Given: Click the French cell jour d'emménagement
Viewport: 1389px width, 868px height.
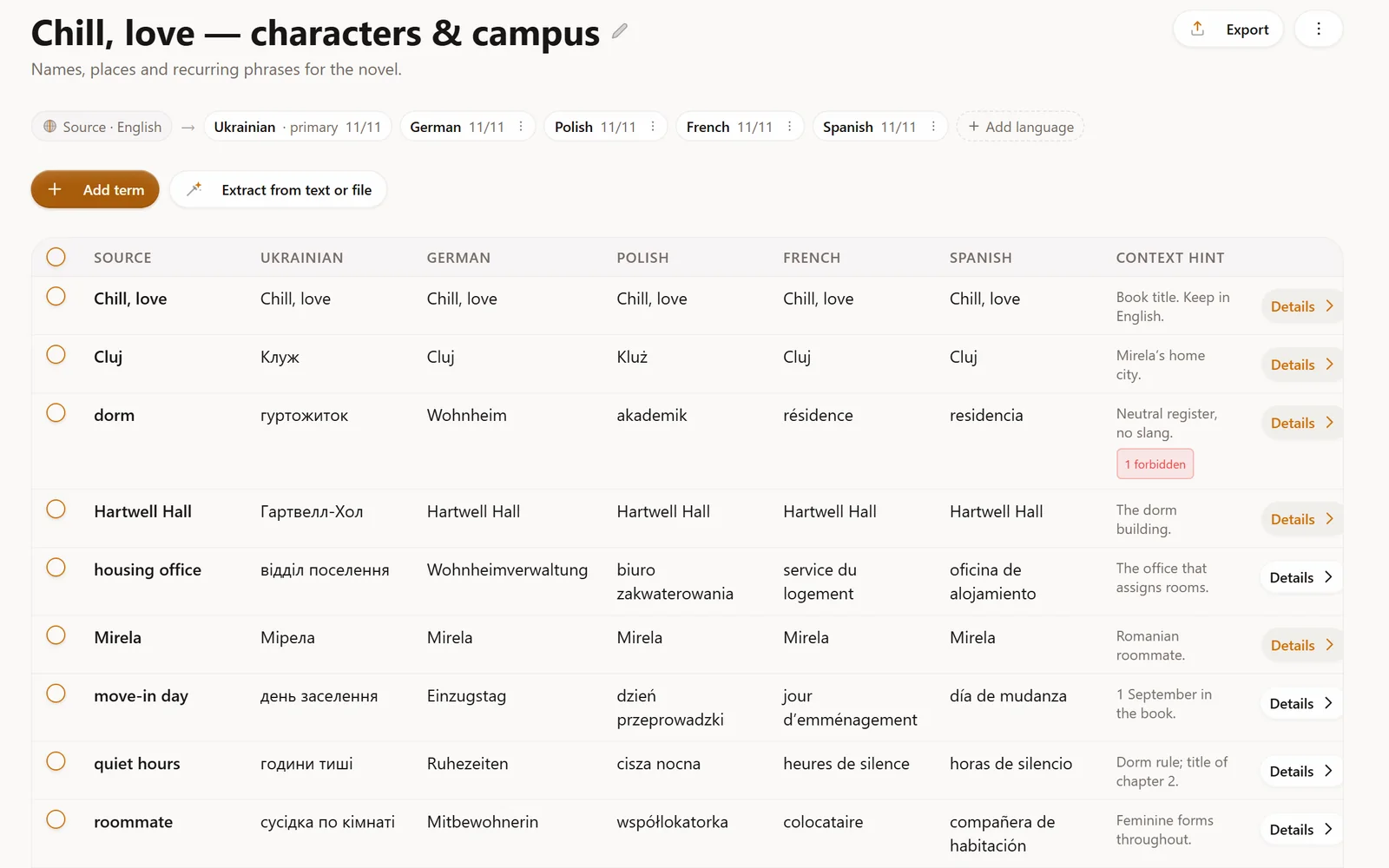Looking at the screenshot, I should [x=850, y=707].
